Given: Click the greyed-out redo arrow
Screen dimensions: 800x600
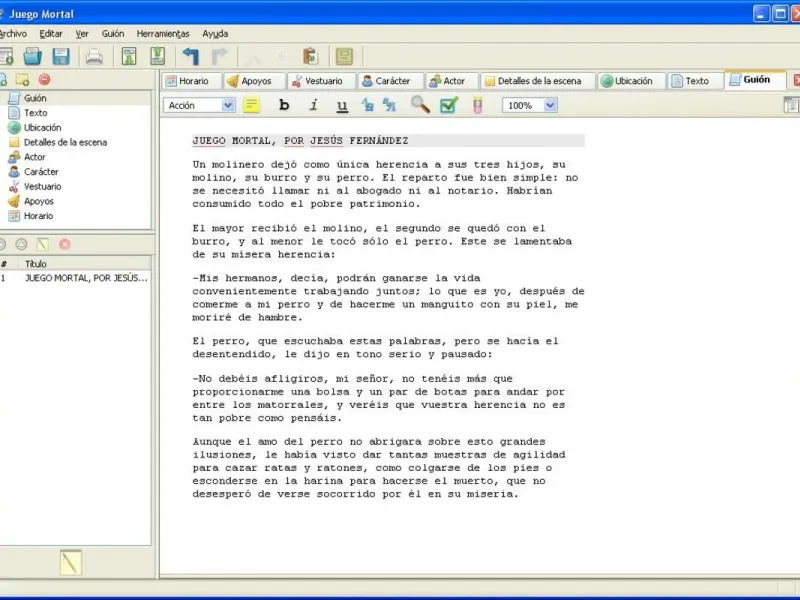Looking at the screenshot, I should point(219,56).
